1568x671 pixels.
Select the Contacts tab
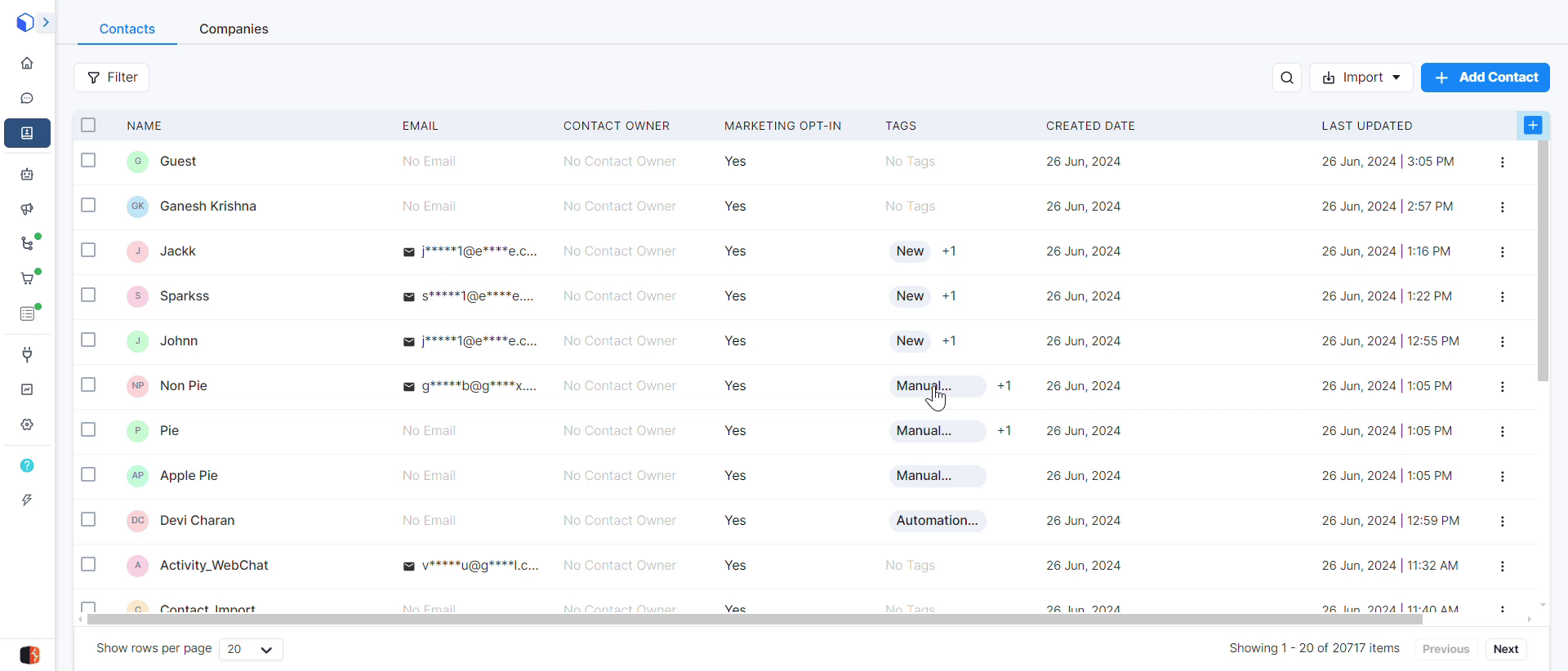click(127, 29)
